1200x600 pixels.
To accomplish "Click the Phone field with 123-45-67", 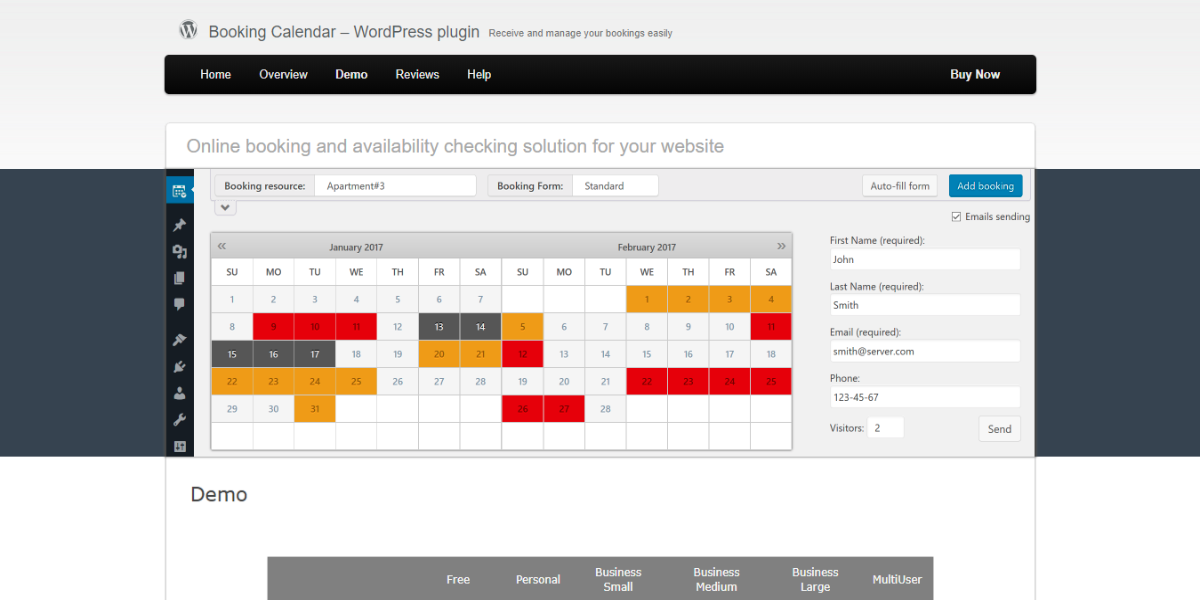I will (x=925, y=397).
